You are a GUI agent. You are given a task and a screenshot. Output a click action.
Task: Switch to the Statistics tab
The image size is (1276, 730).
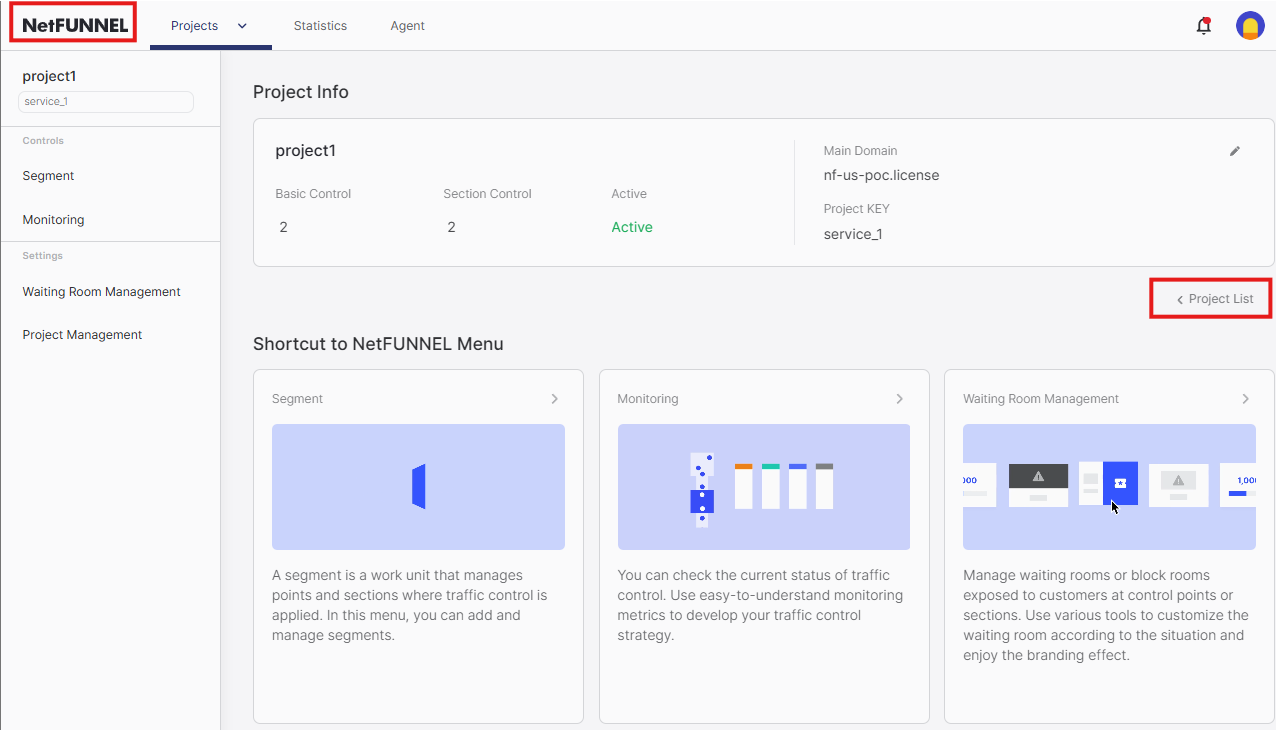(x=320, y=26)
